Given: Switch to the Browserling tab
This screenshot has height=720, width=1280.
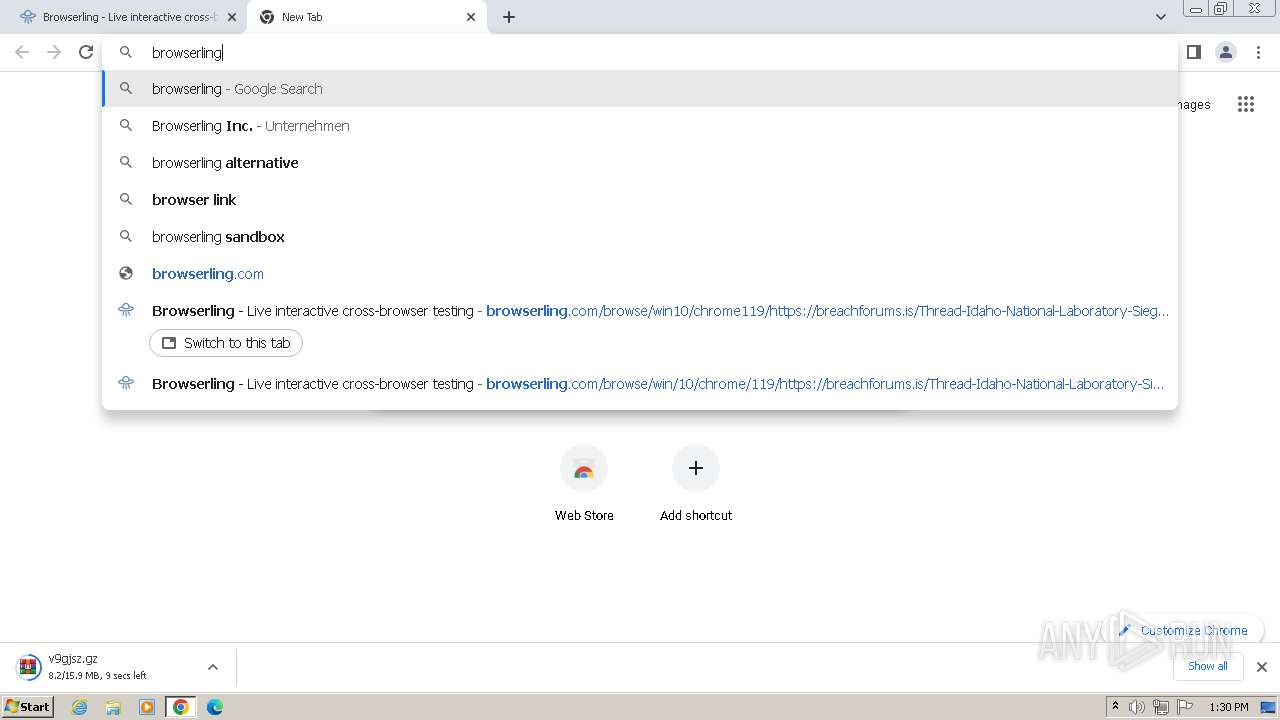Looking at the screenshot, I should point(120,17).
